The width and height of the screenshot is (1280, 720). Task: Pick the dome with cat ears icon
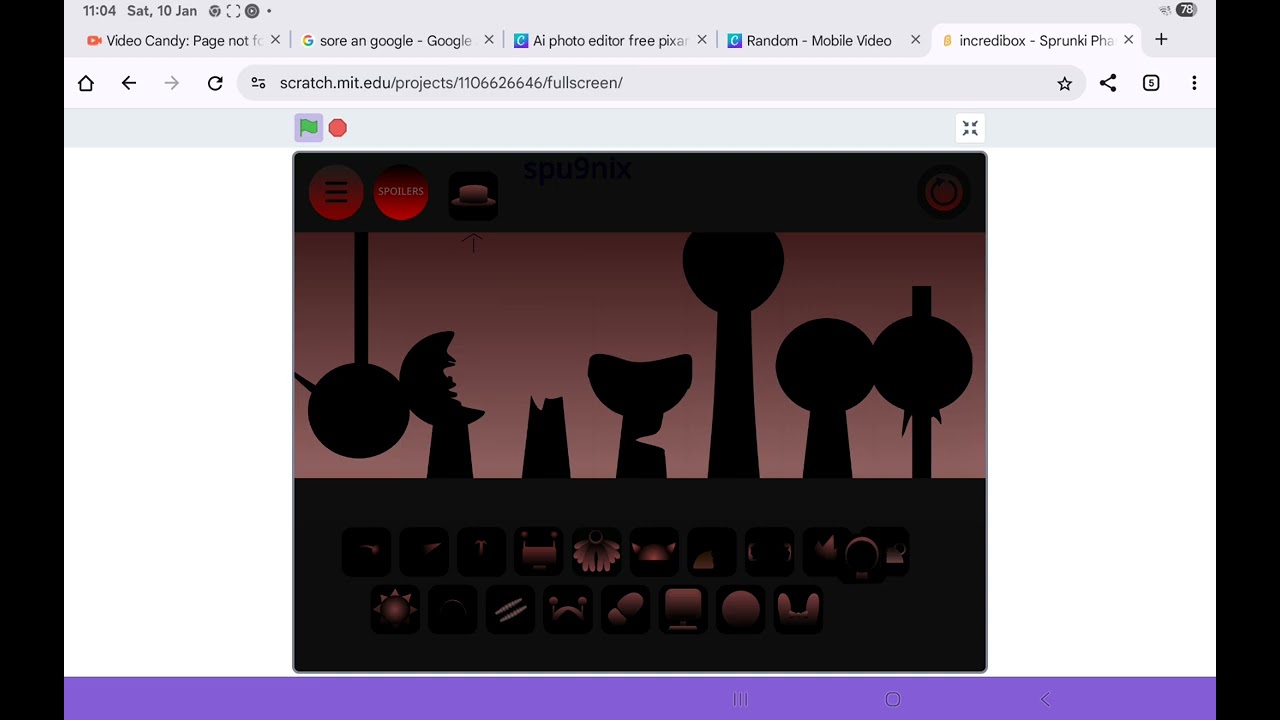coord(654,551)
